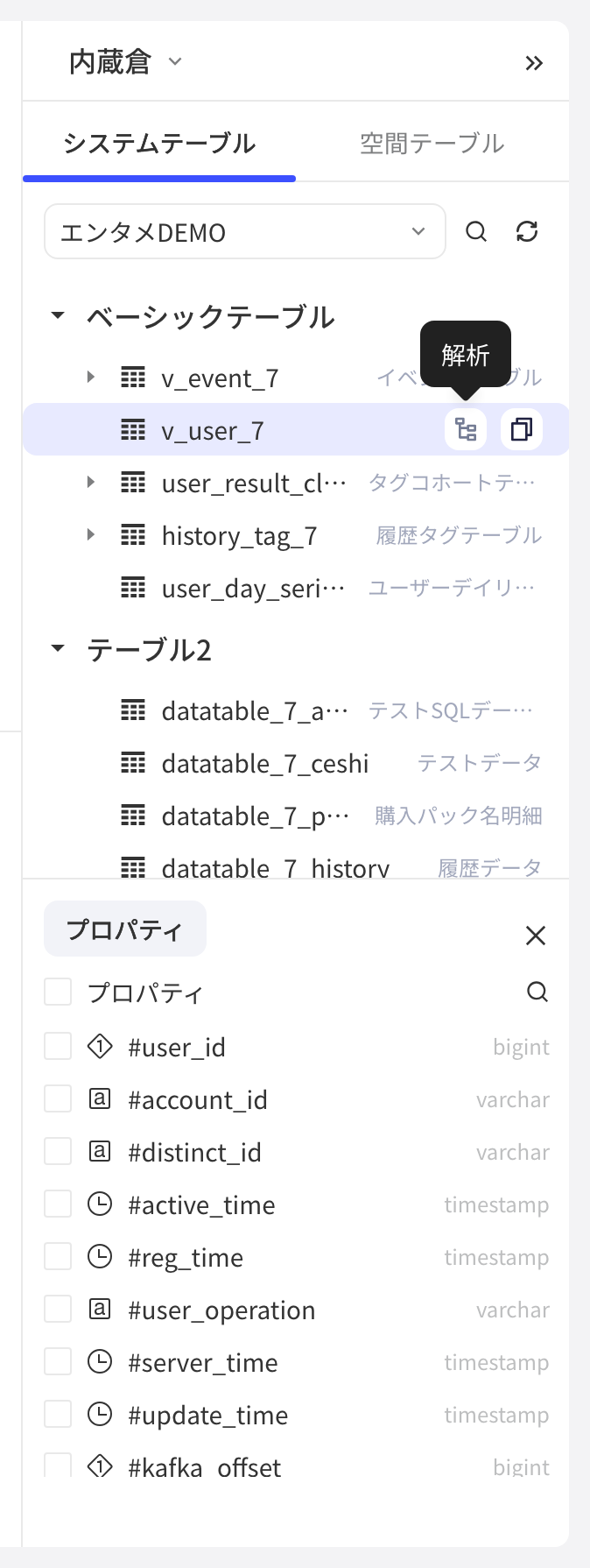The height and width of the screenshot is (1568, 590).
Task: Click the #kafka_offset property name
Action: 205,1467
